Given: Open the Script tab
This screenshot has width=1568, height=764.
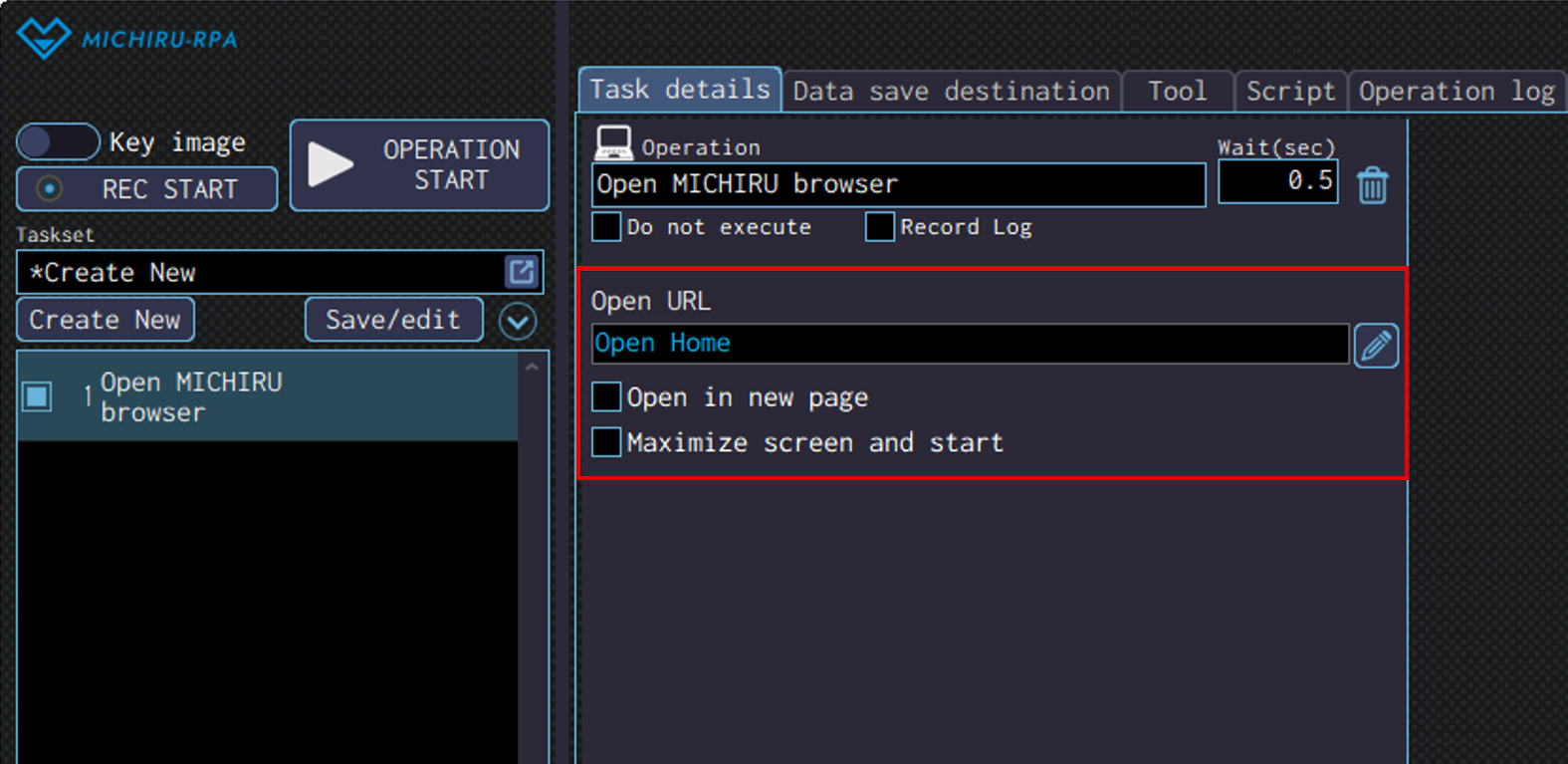Looking at the screenshot, I should [x=1290, y=92].
